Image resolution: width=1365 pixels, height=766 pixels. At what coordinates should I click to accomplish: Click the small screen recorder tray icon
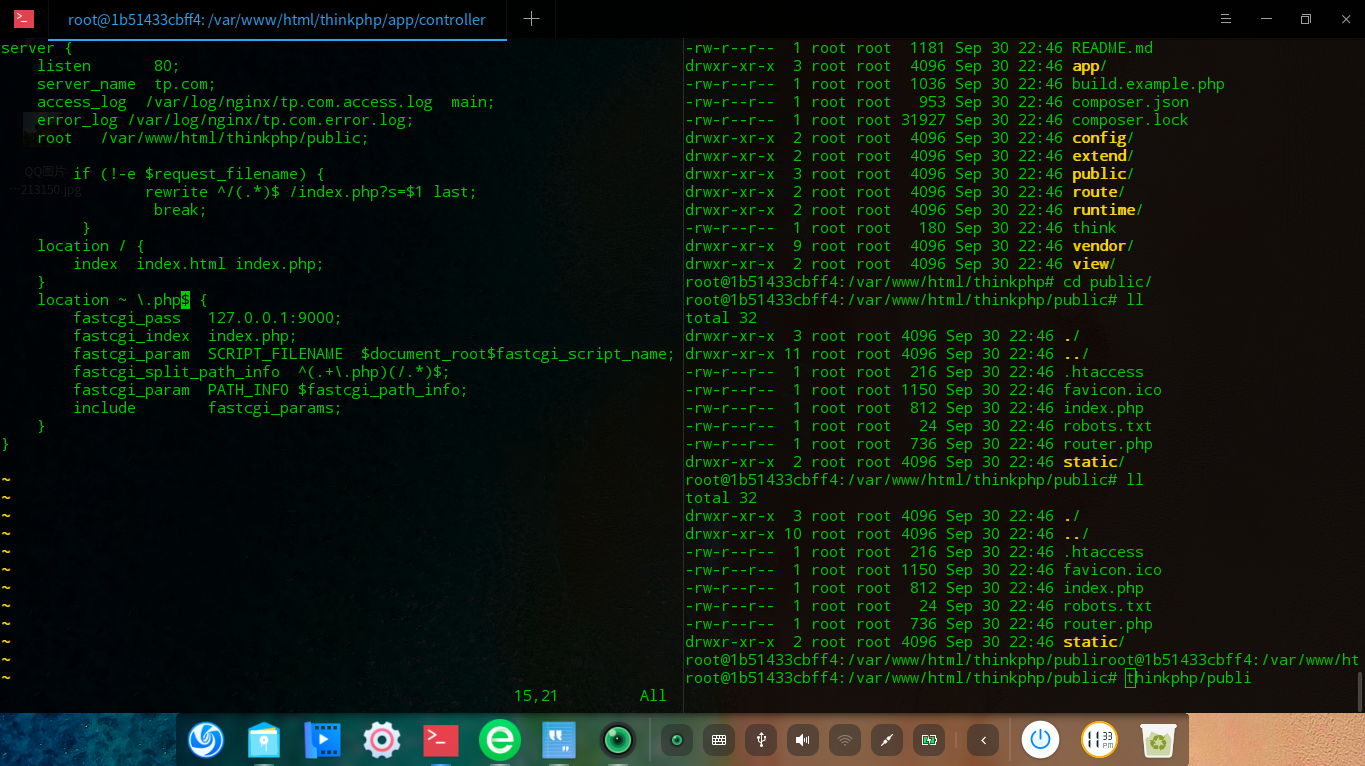677,740
